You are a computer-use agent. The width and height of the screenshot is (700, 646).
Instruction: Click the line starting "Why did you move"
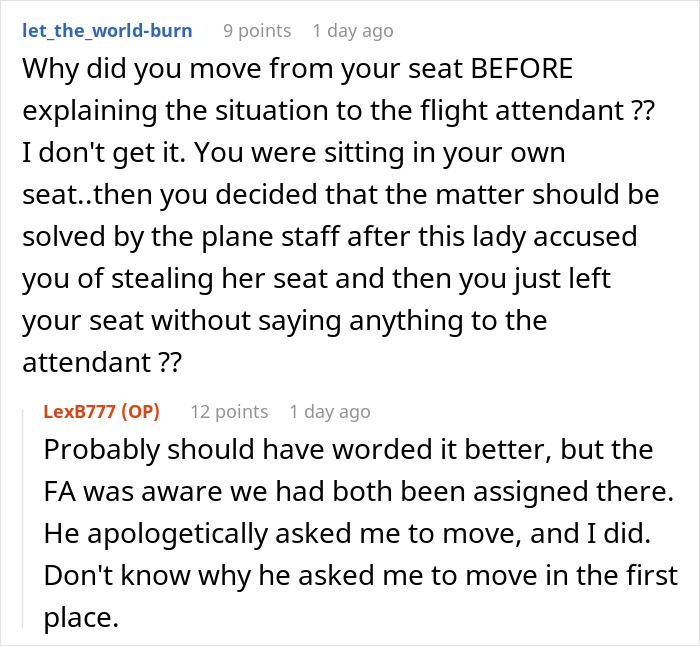click(300, 72)
